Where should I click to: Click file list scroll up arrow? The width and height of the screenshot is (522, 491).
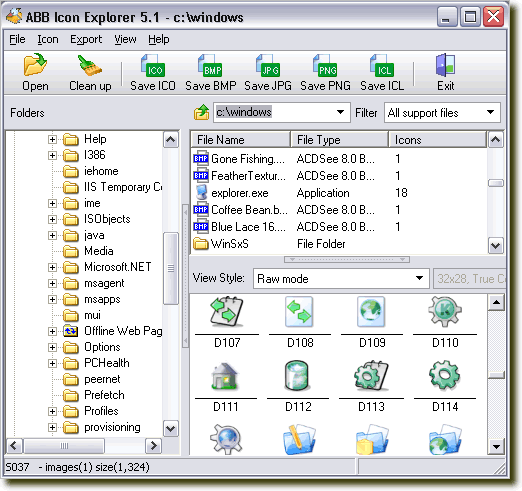496,140
